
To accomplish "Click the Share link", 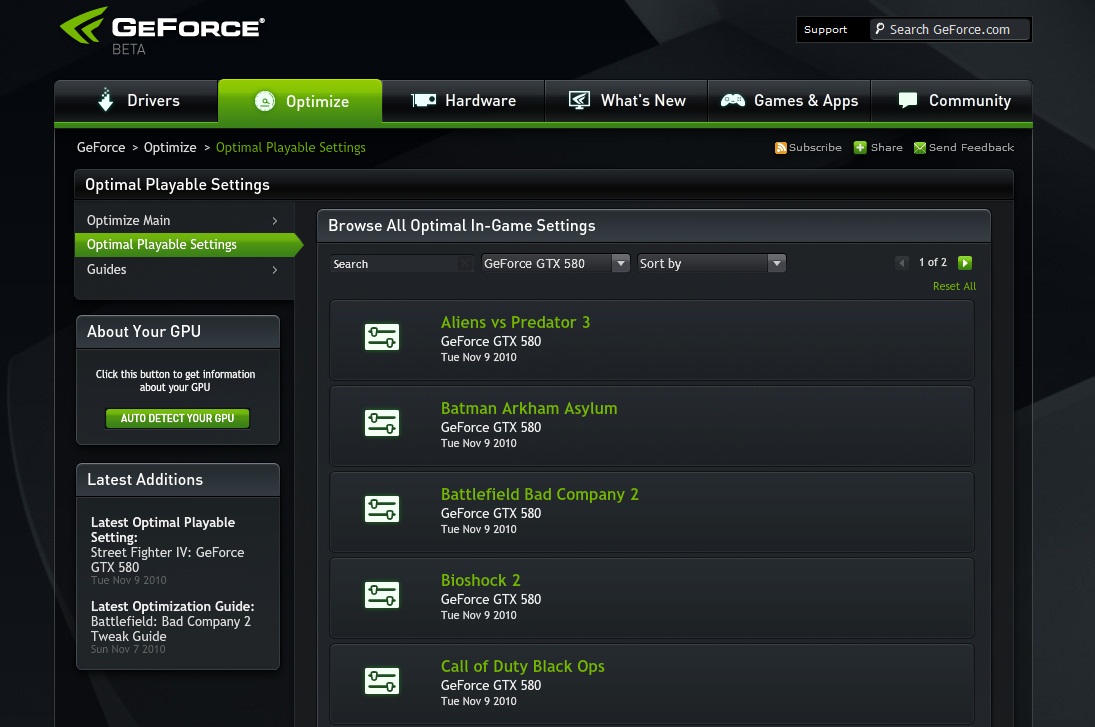I will (x=886, y=147).
